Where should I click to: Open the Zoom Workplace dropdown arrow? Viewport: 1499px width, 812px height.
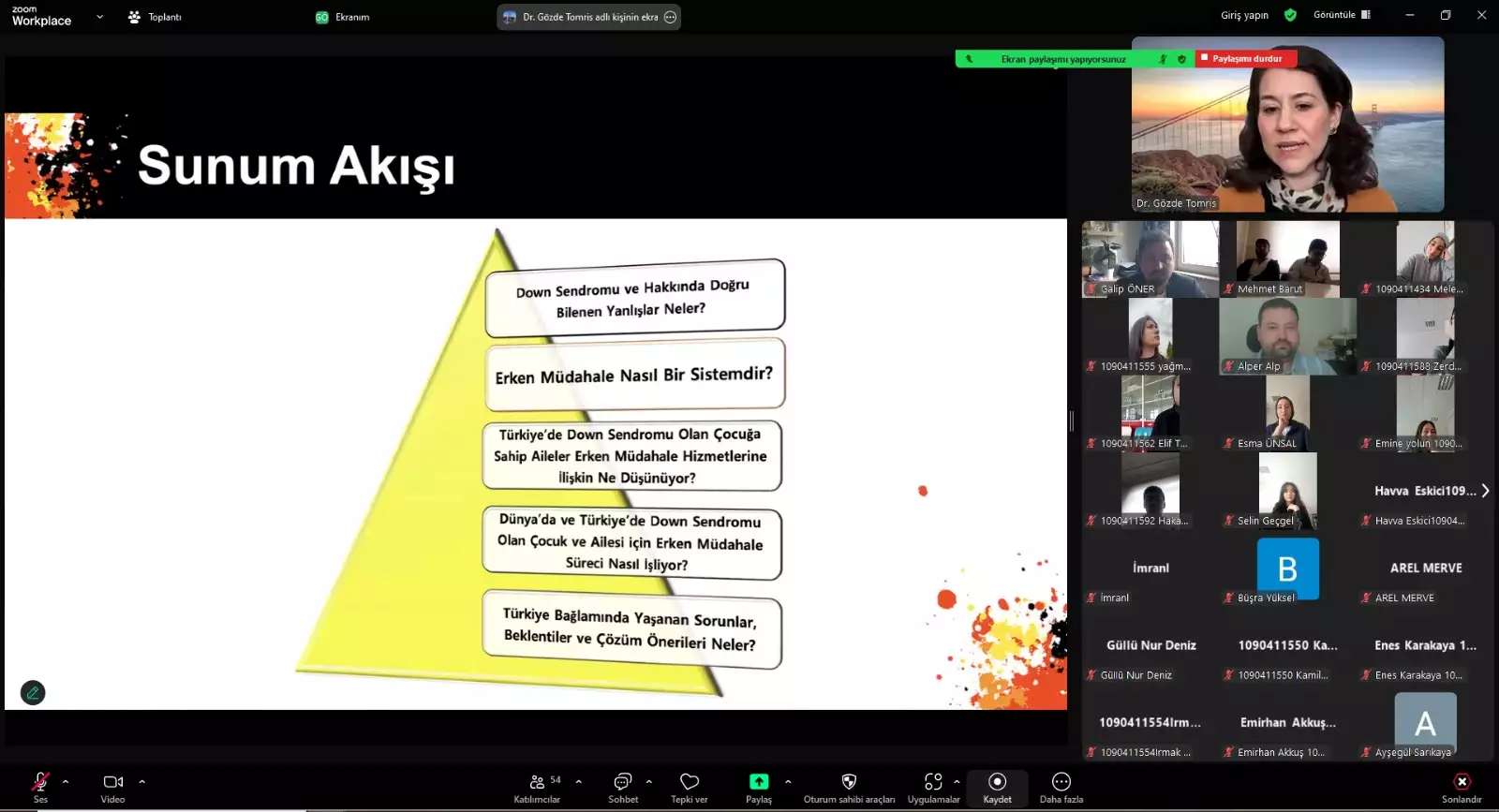(x=99, y=16)
